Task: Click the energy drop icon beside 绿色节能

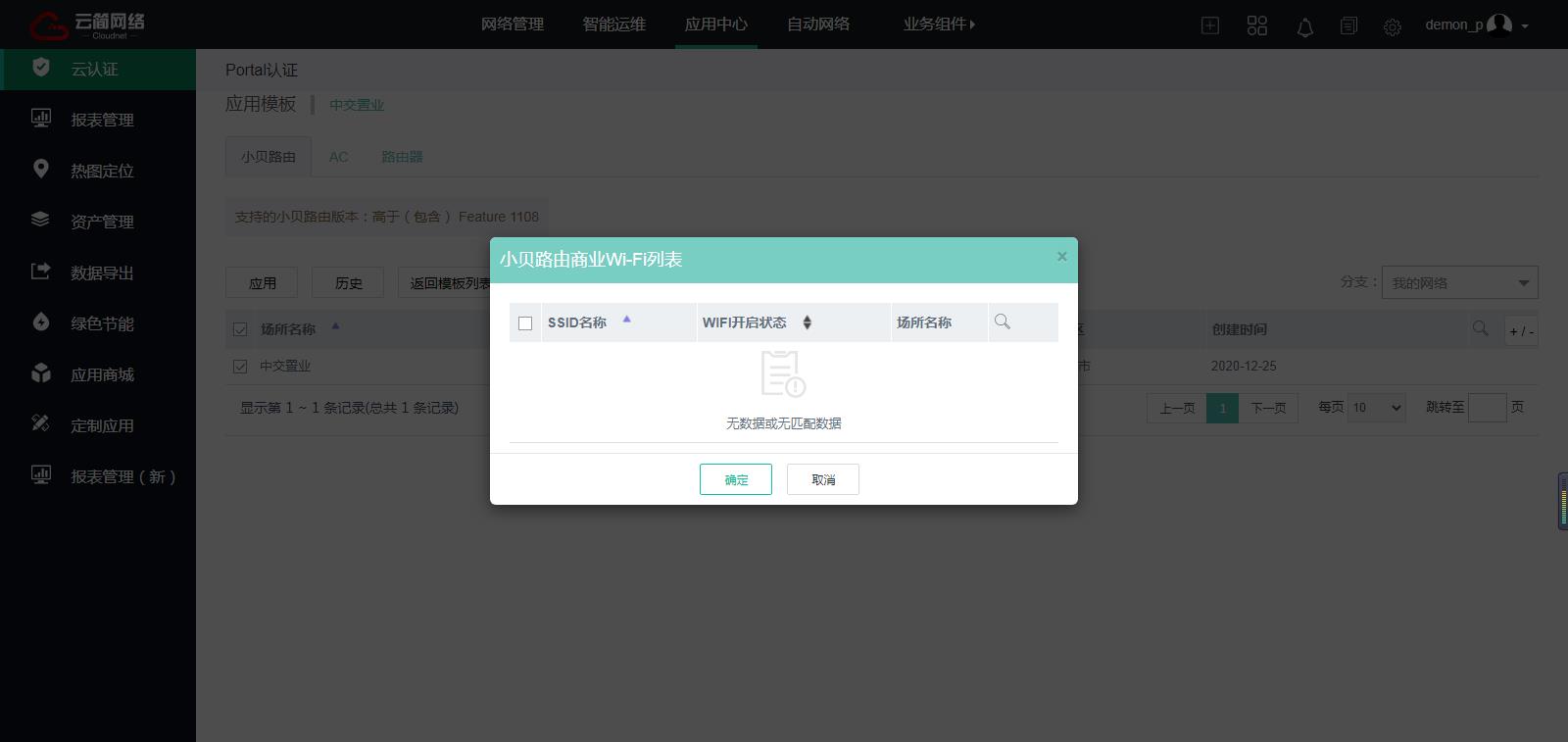Action: [40, 322]
